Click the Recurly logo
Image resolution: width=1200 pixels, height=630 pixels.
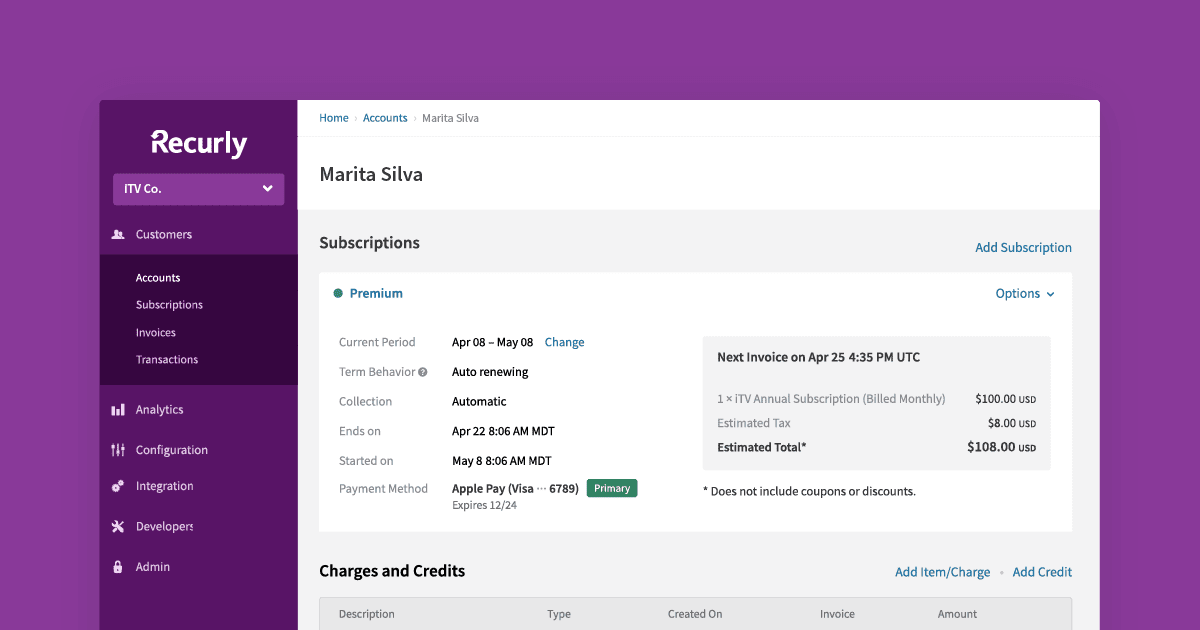[x=198, y=143]
